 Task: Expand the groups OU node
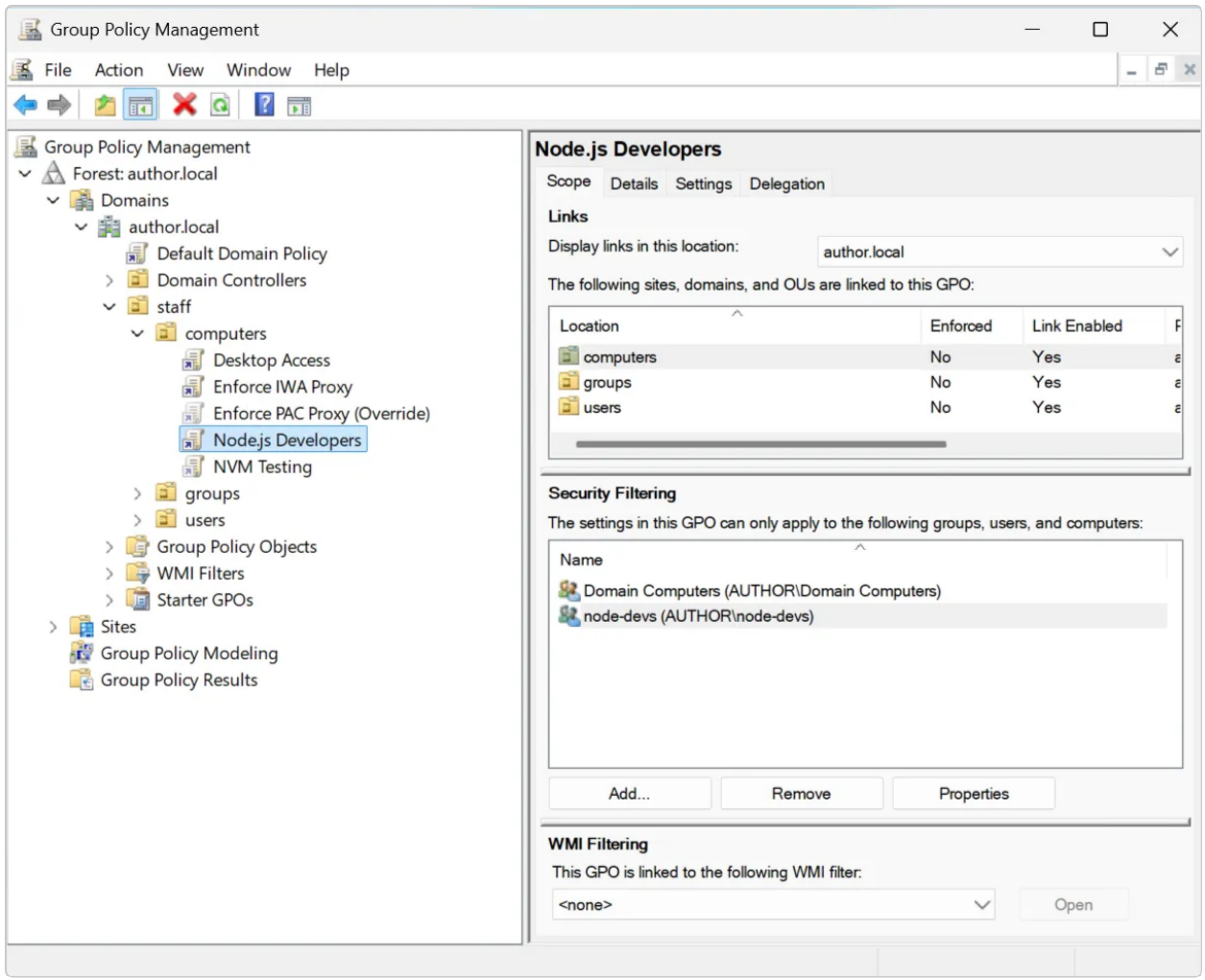coord(136,493)
